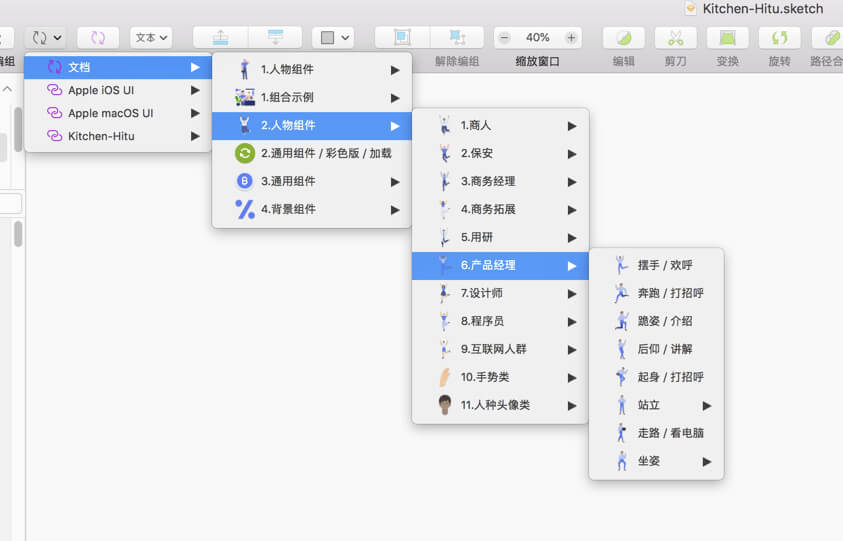Click the running figure icon beside 奔跑 / 打招呼
Viewport: 843px width, 541px height.
click(x=621, y=293)
